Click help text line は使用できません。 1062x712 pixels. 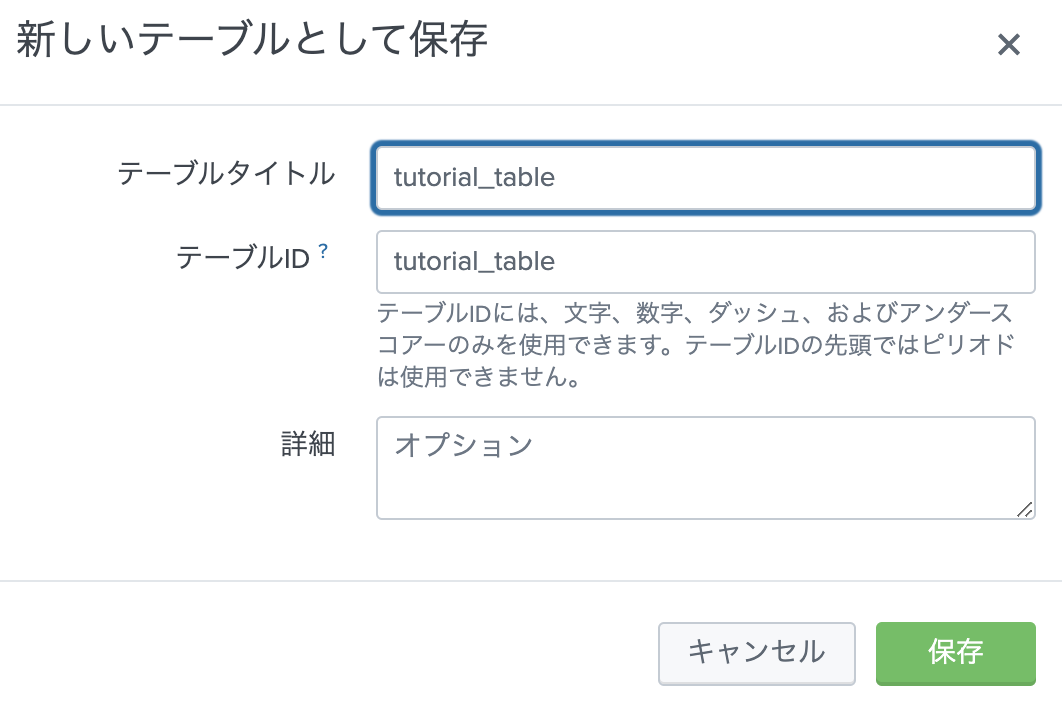click(x=479, y=380)
